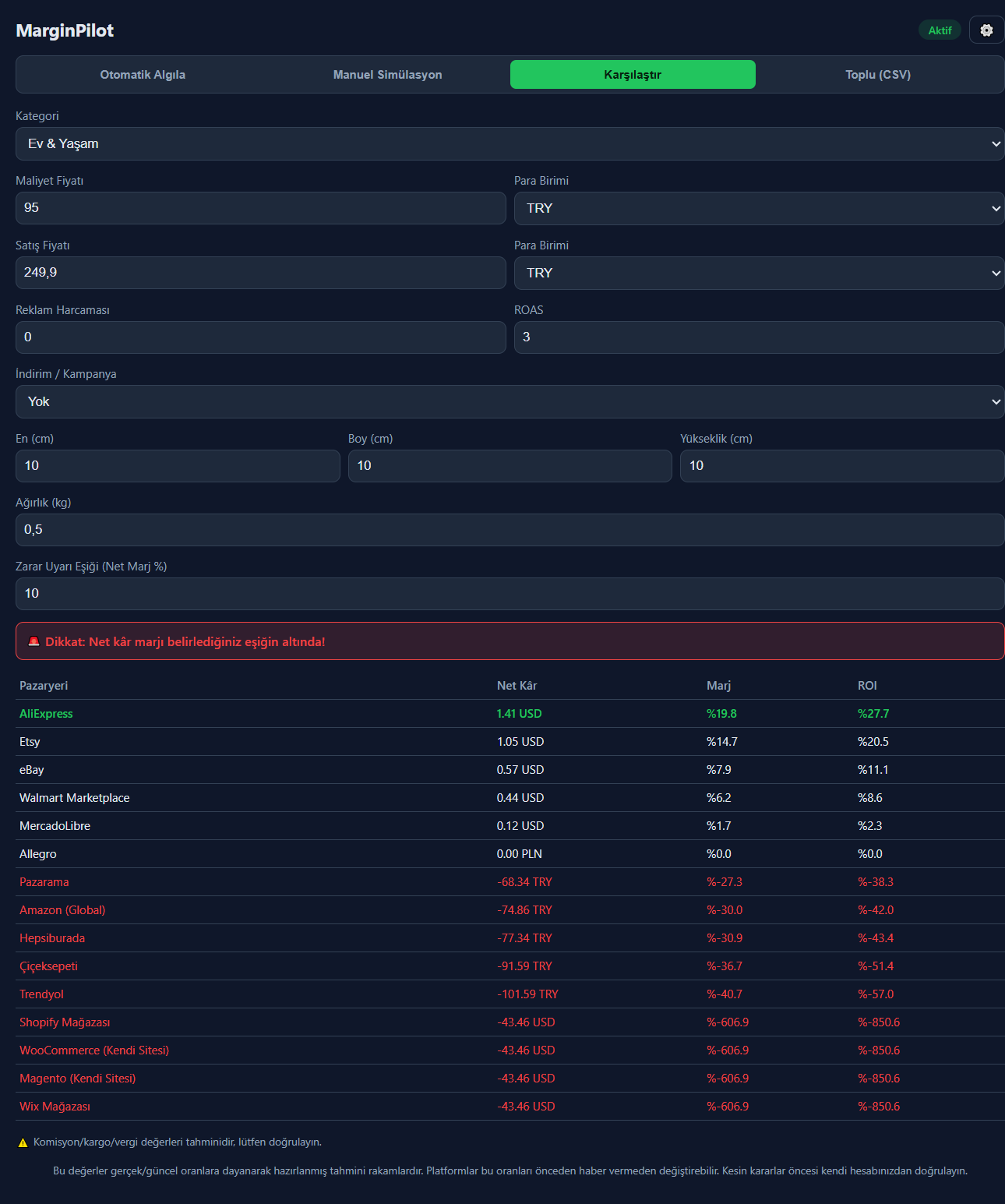Go to the Toplu (CSV) tab
Viewport: 1005px width, 1204px height.
tap(878, 75)
